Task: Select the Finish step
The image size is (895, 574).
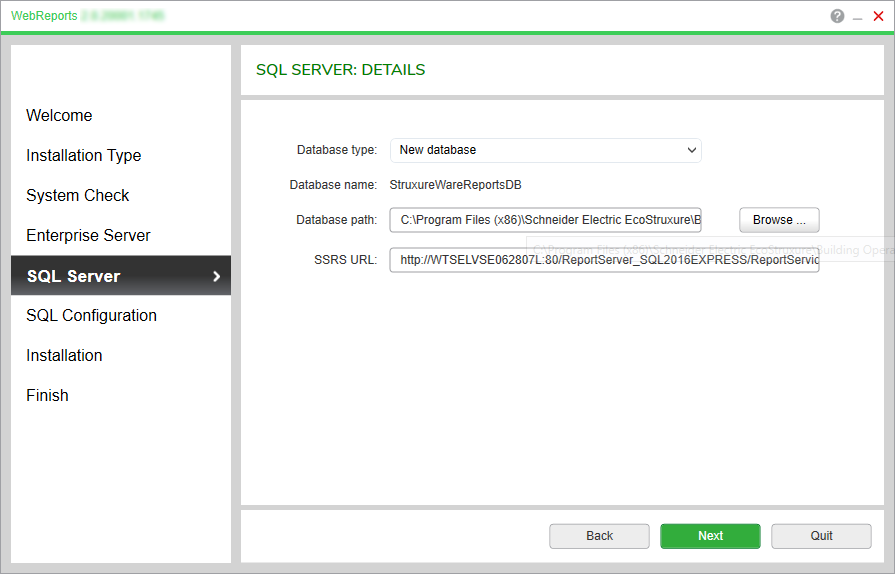Action: [47, 396]
